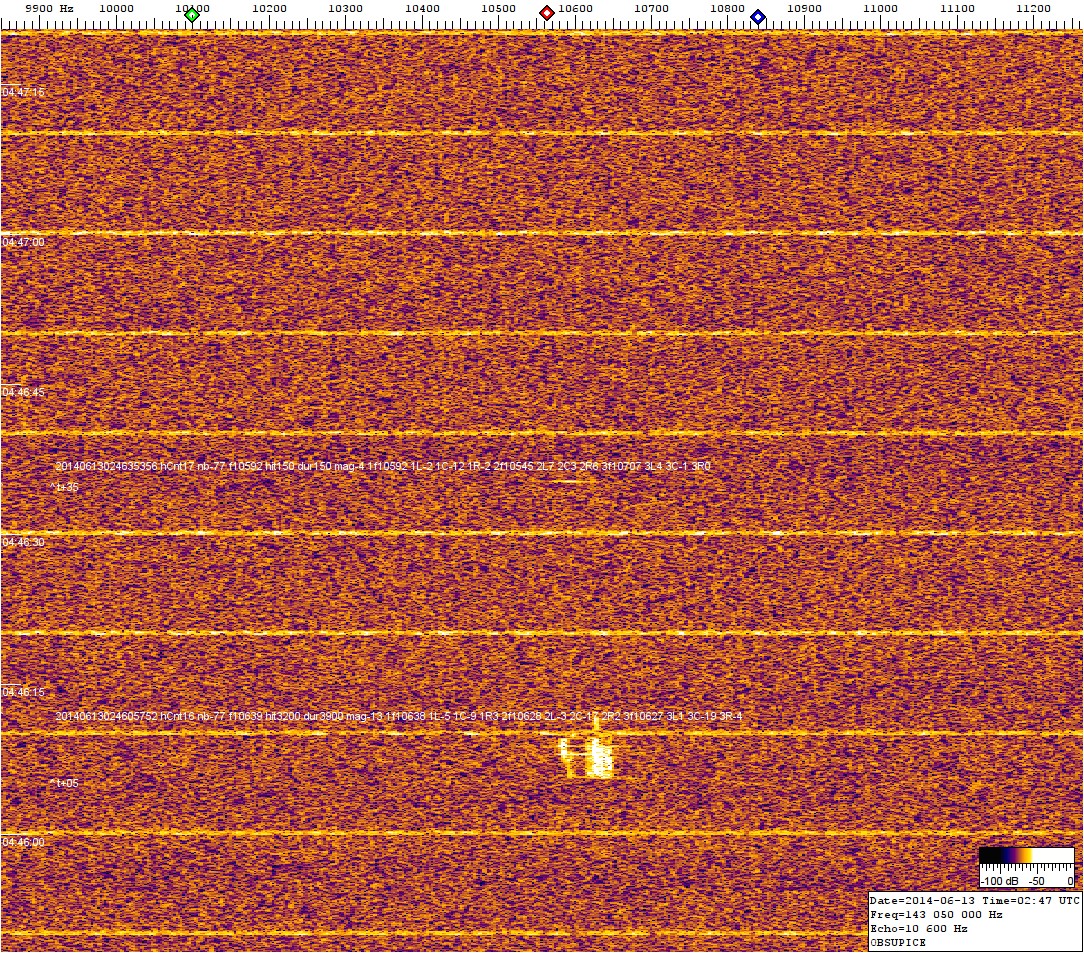Click the red diamond frequency marker
Screen dimensions: 1084x953
coord(547,13)
